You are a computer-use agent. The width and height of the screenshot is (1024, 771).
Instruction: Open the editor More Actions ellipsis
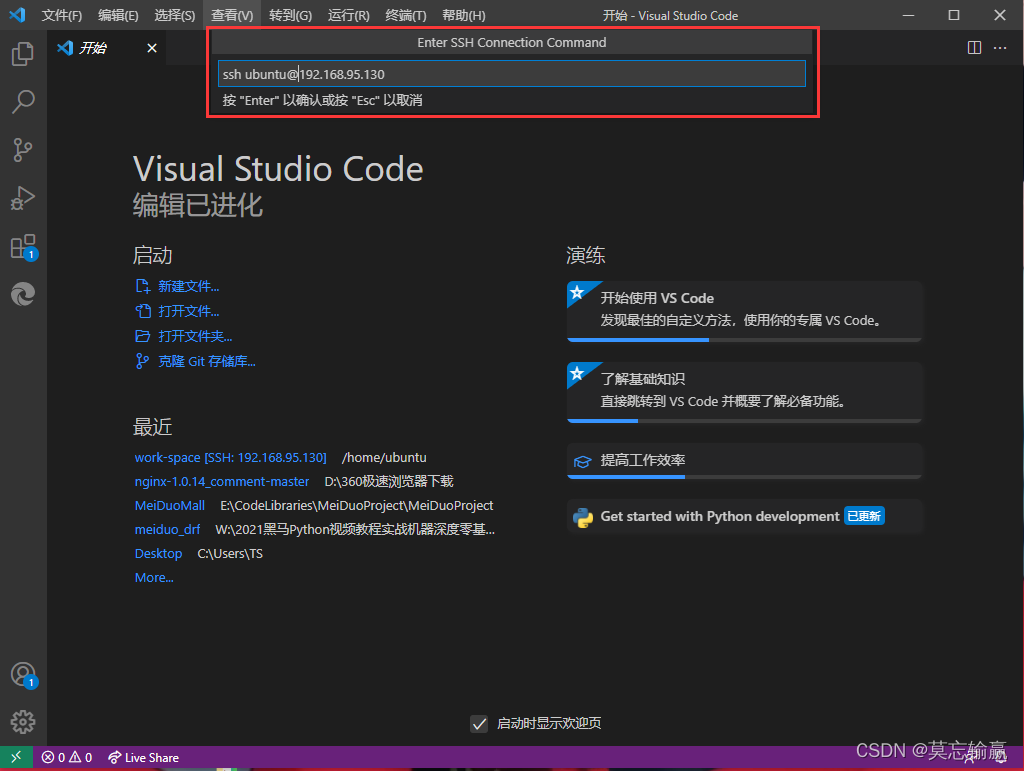pos(1000,48)
